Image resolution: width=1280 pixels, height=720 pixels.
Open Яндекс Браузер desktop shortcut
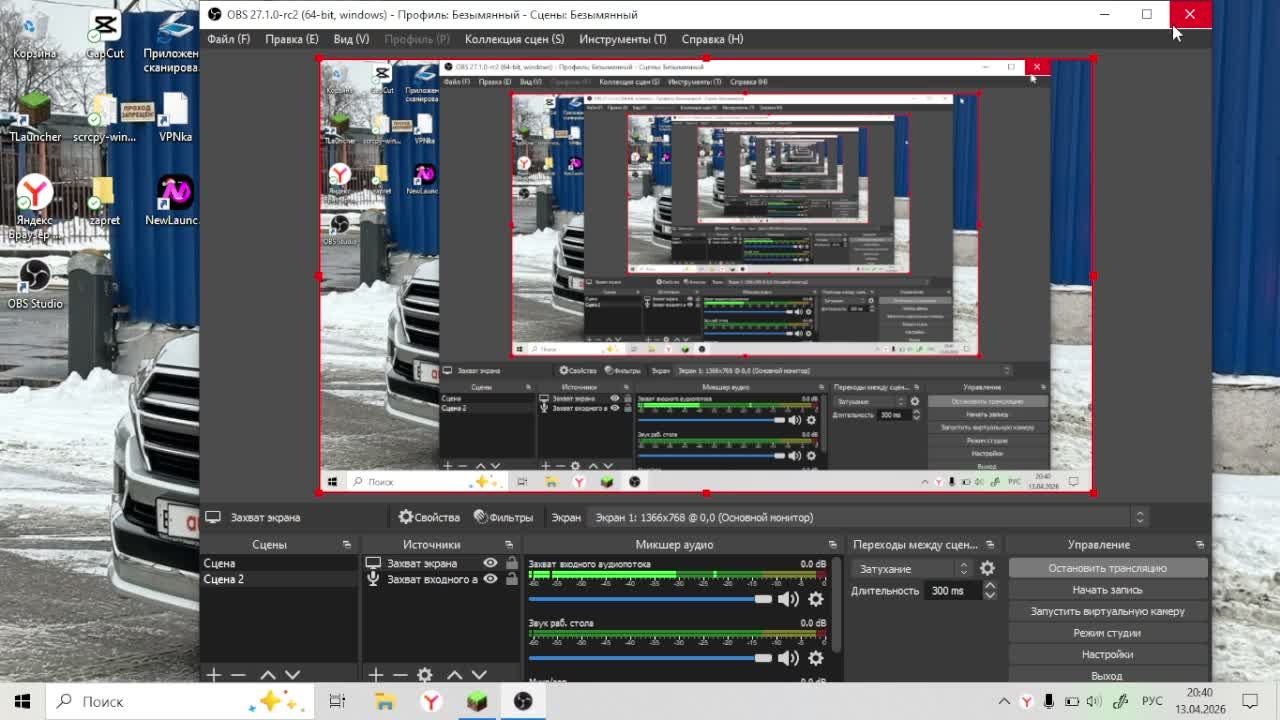[x=35, y=208]
